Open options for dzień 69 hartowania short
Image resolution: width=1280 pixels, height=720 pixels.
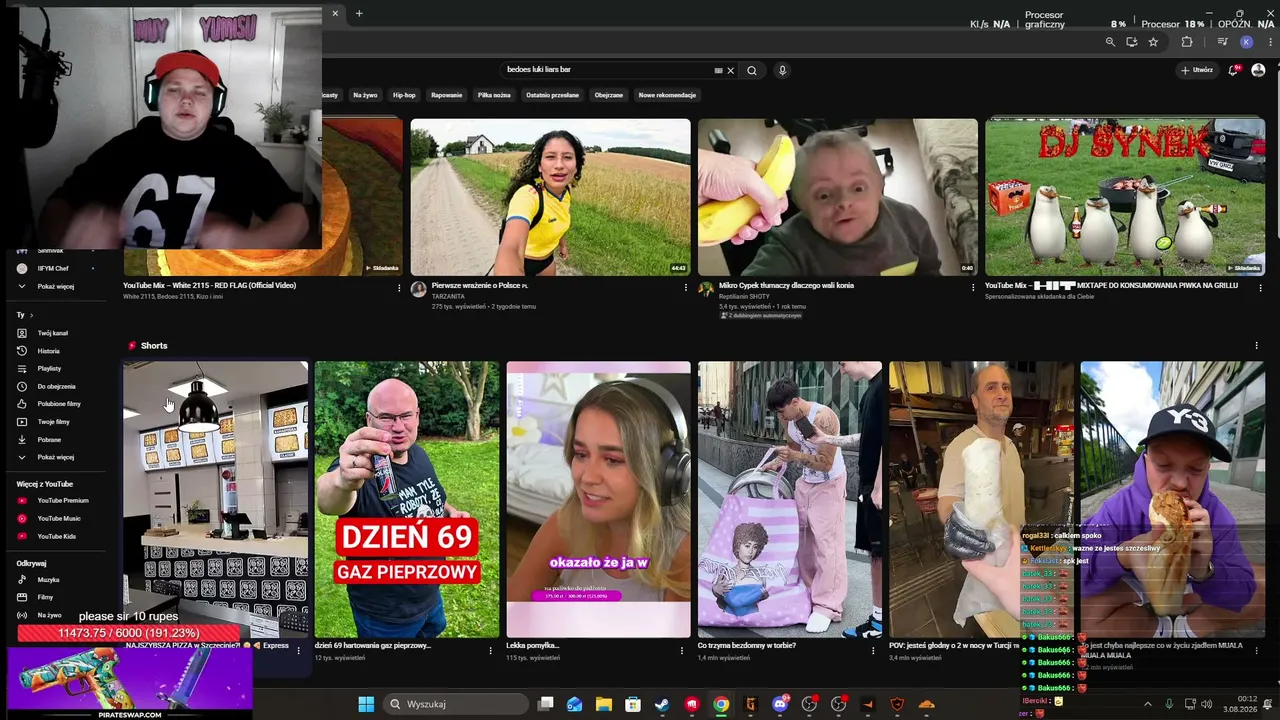pyautogui.click(x=490, y=650)
